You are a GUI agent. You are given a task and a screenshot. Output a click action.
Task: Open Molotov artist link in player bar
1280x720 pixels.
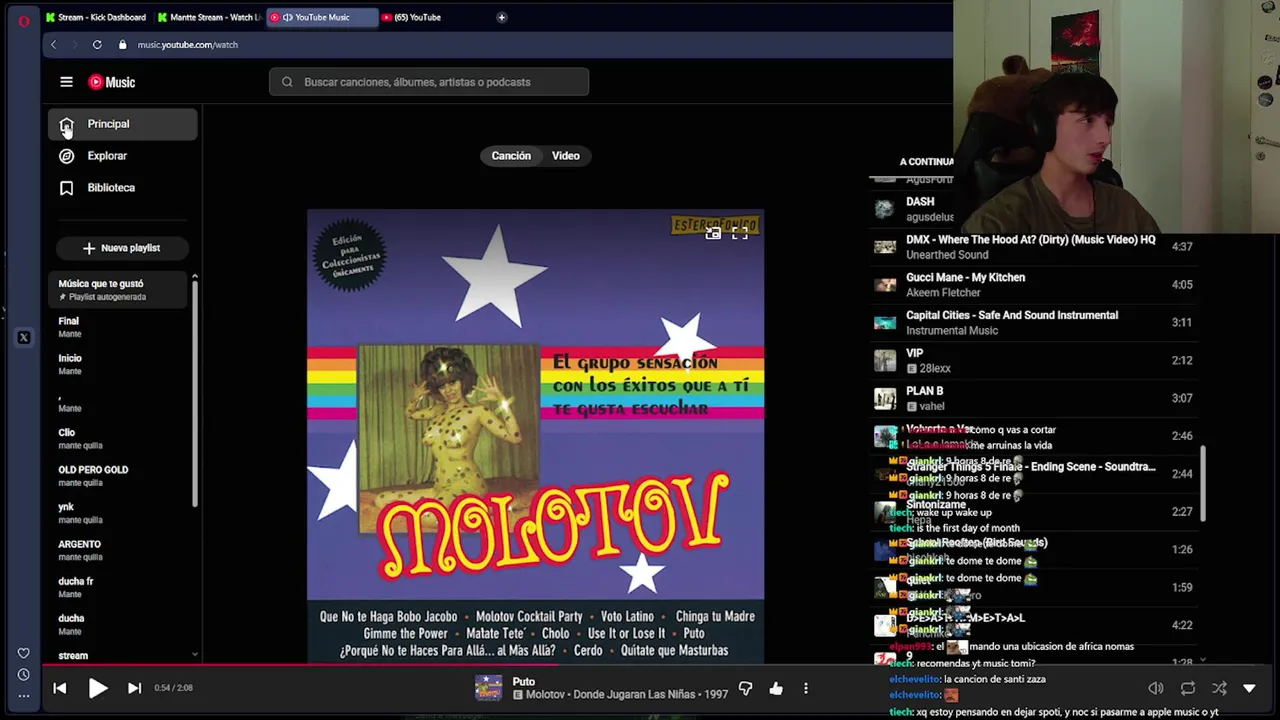544,695
